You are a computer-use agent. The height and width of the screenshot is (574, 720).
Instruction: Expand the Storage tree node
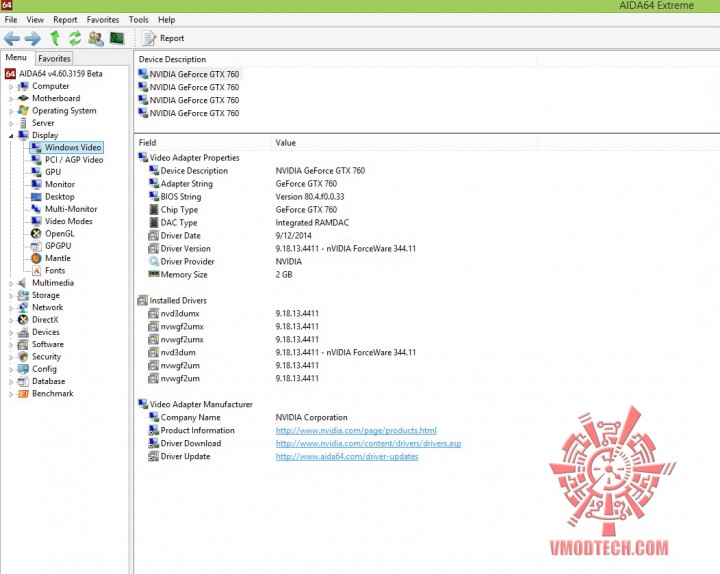[11, 296]
